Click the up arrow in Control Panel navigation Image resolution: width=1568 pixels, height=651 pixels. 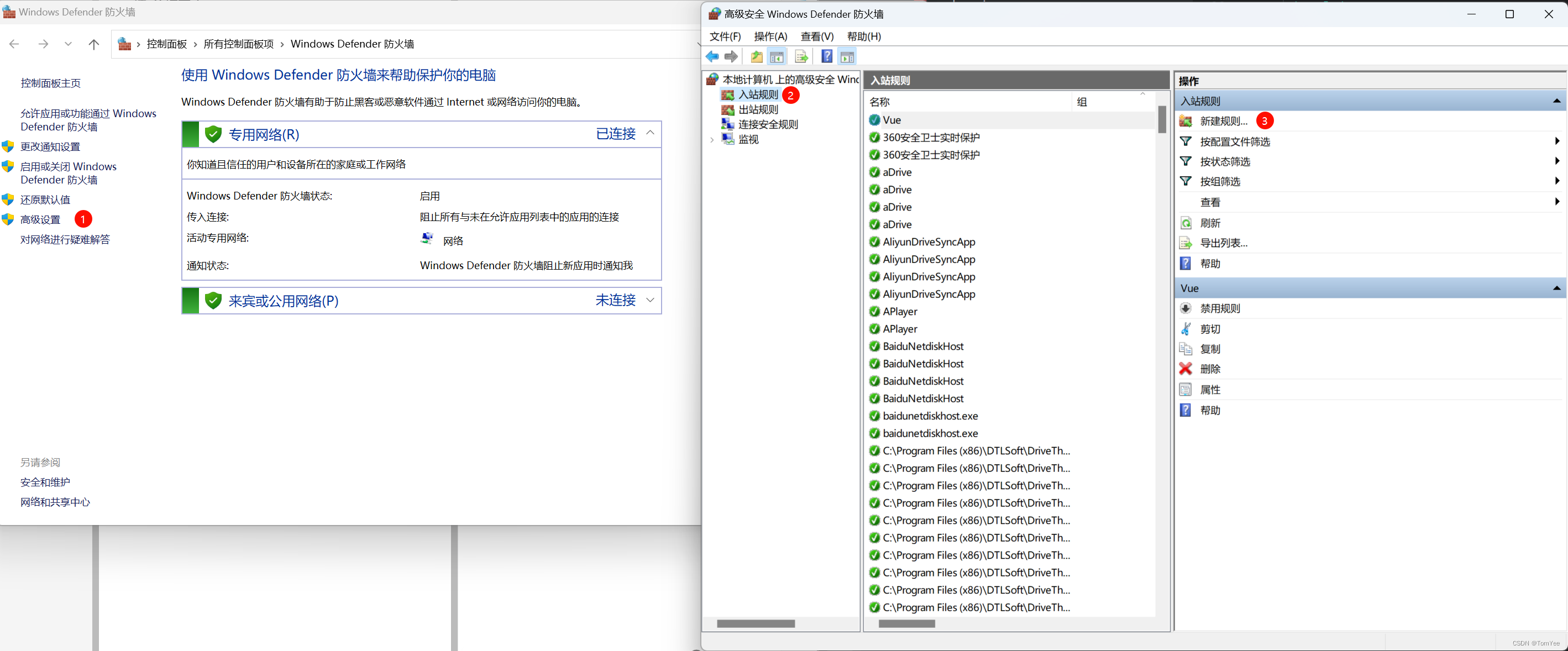94,44
